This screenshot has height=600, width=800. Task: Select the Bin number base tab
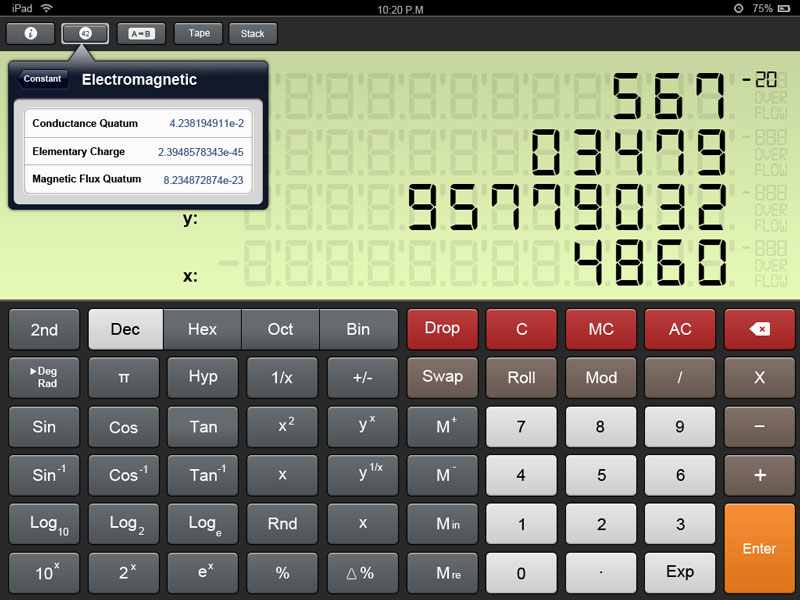358,329
